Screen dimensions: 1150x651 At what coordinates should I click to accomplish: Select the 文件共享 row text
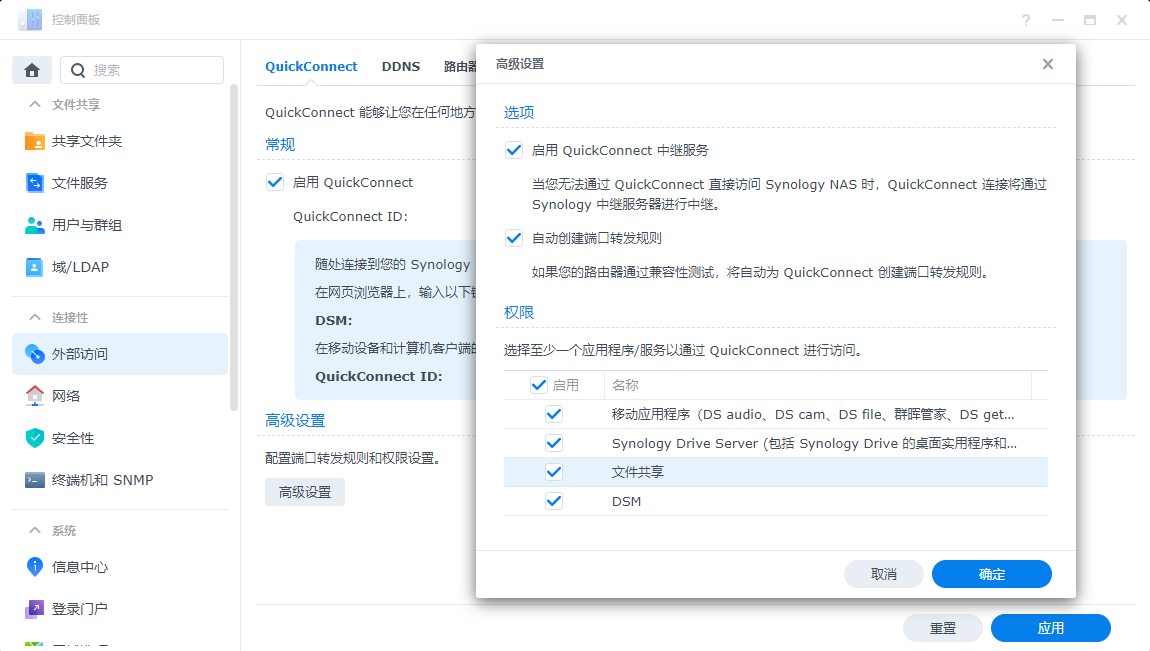[x=637, y=472]
